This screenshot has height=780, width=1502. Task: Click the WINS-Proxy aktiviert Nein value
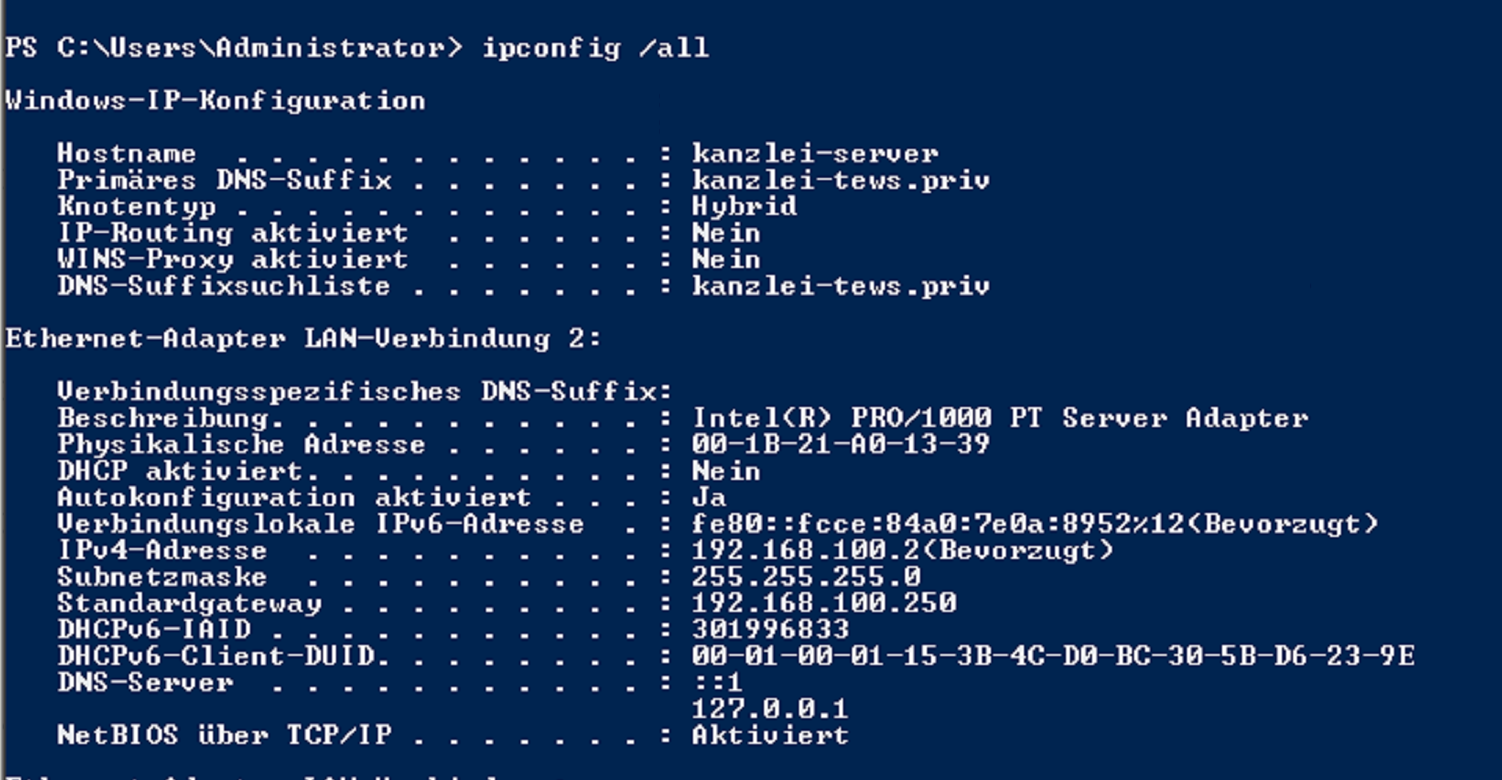(x=726, y=260)
